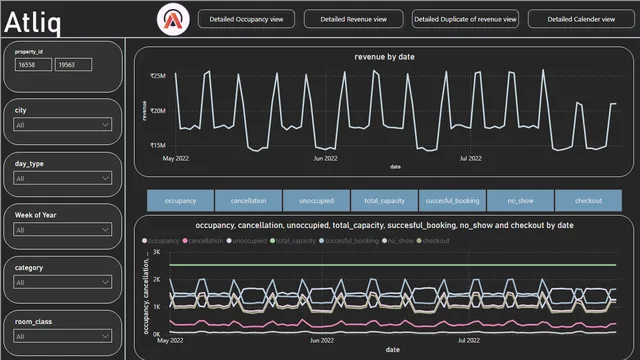Click the 2K label on lower chart
Screen dimensions: 640x360
coord(156,280)
